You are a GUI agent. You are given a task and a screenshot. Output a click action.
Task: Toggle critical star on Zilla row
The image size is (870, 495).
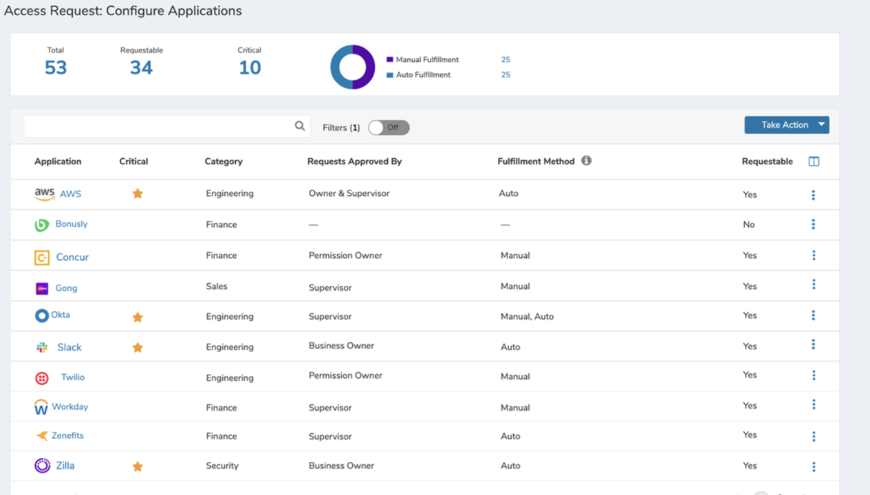click(x=138, y=466)
